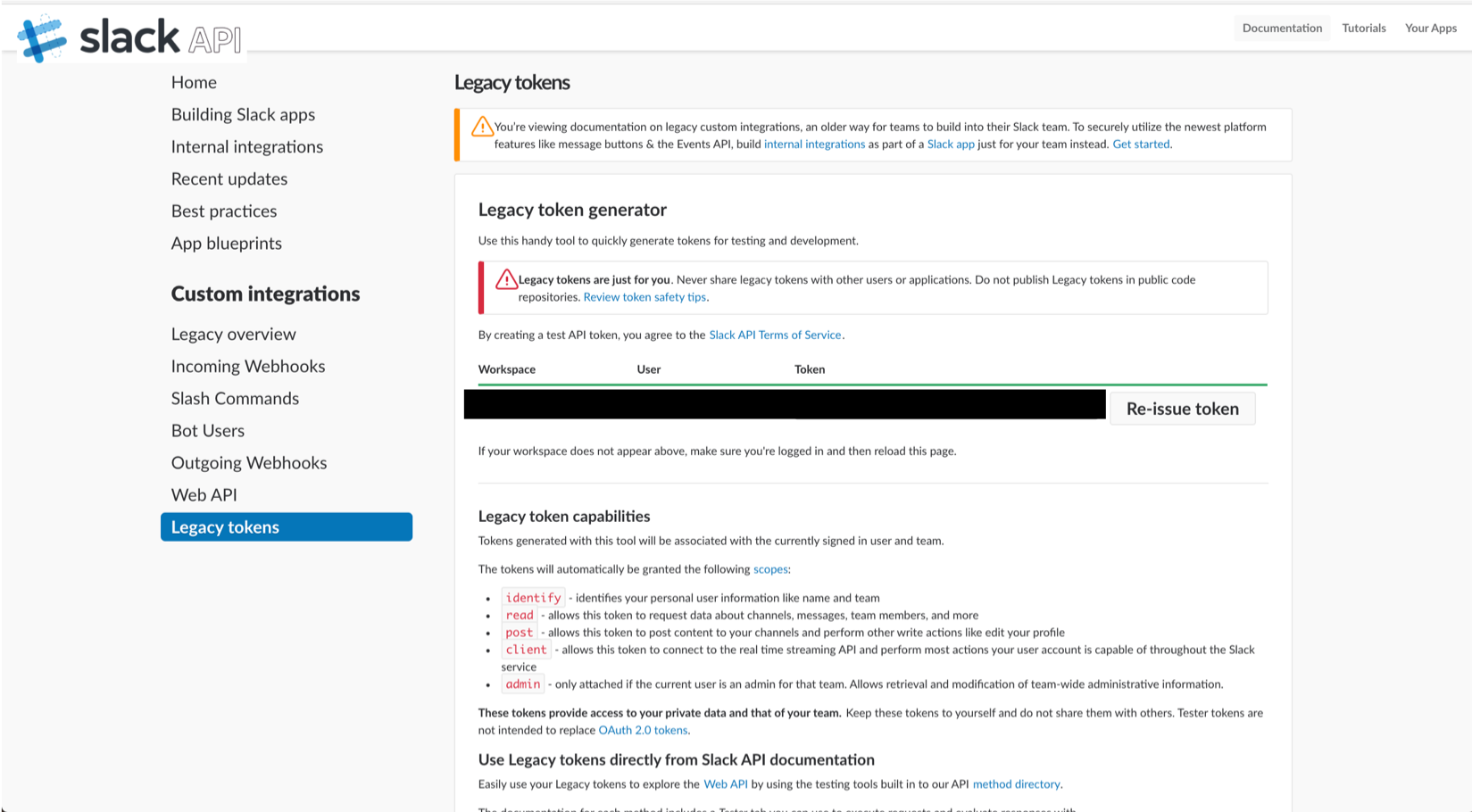Click the post scope code label

pyautogui.click(x=520, y=632)
